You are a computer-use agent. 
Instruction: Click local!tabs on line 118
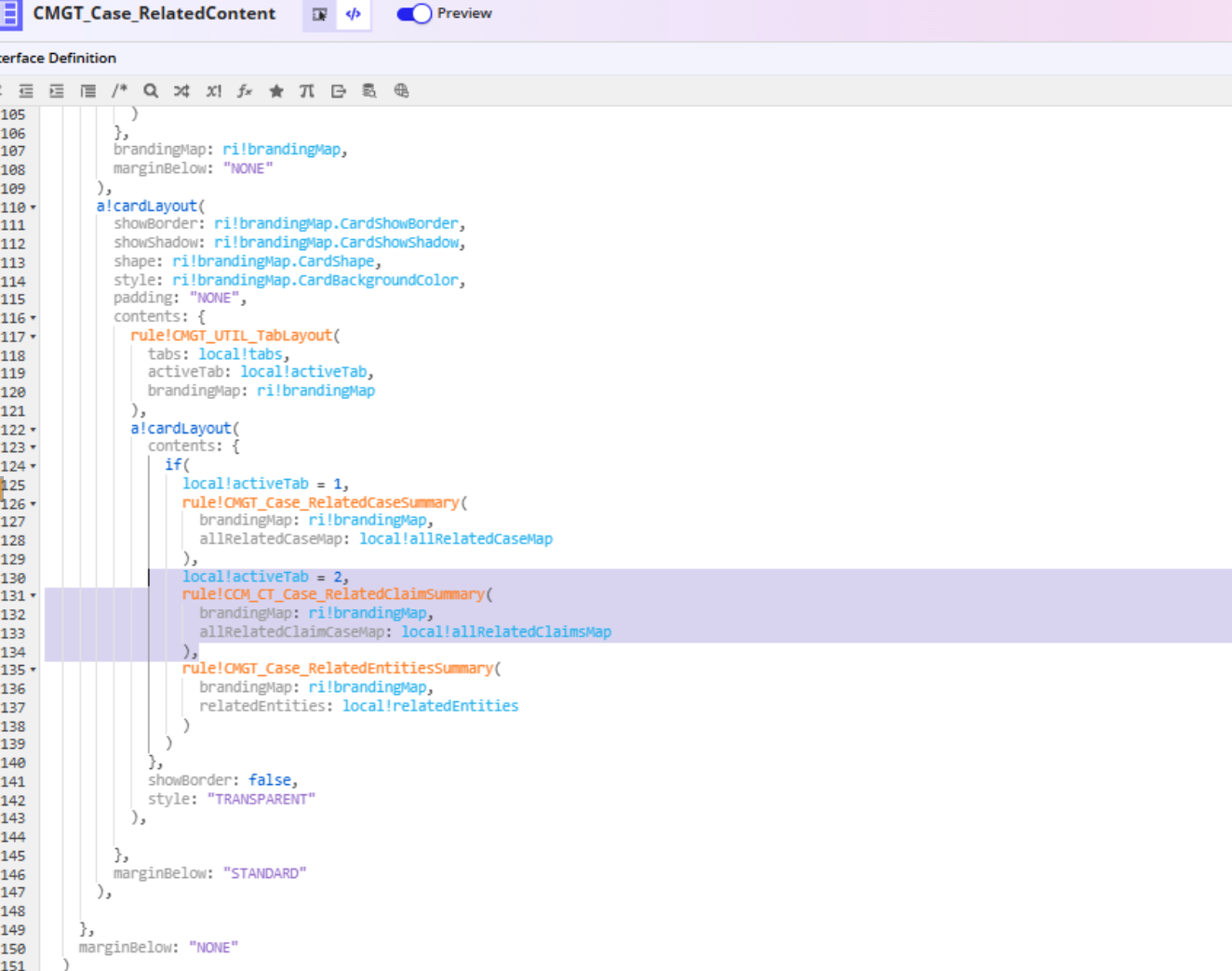pyautogui.click(x=240, y=354)
